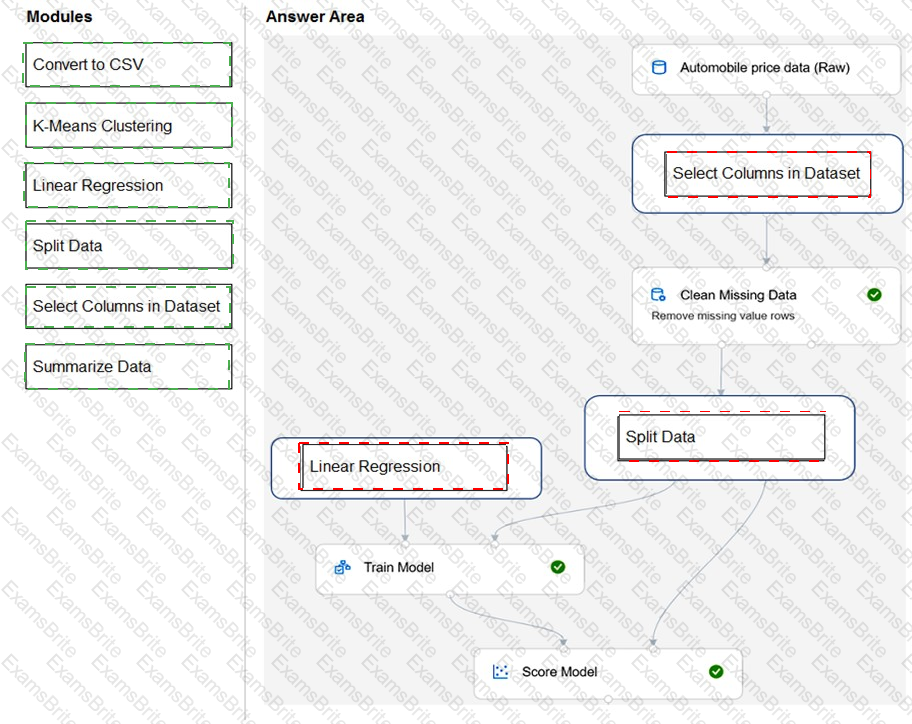Select the K-Means Clustering module
The height and width of the screenshot is (724, 912).
tap(128, 126)
